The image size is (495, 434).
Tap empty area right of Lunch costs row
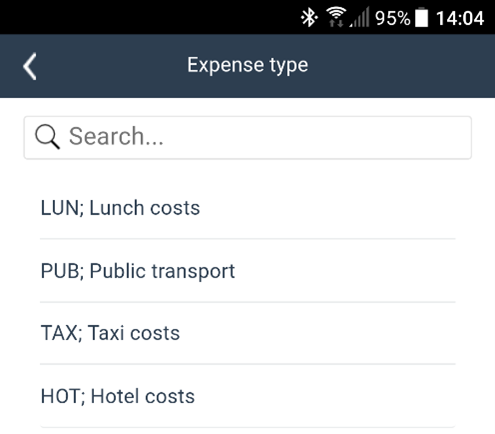coord(328,208)
